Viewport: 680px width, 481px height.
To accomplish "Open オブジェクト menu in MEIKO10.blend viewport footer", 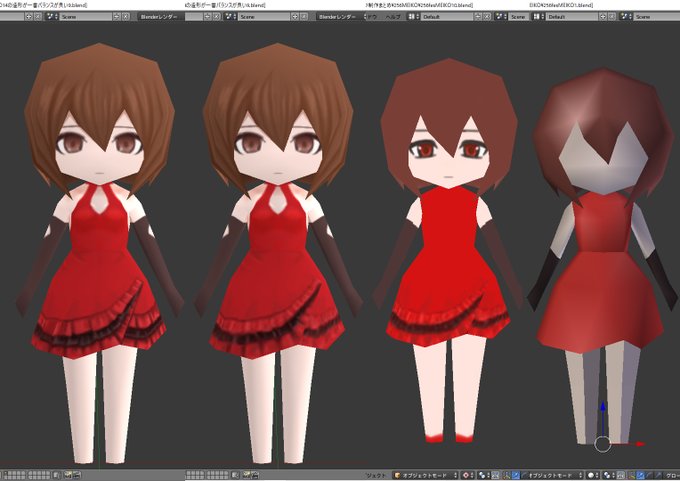I will pyautogui.click(x=376, y=475).
